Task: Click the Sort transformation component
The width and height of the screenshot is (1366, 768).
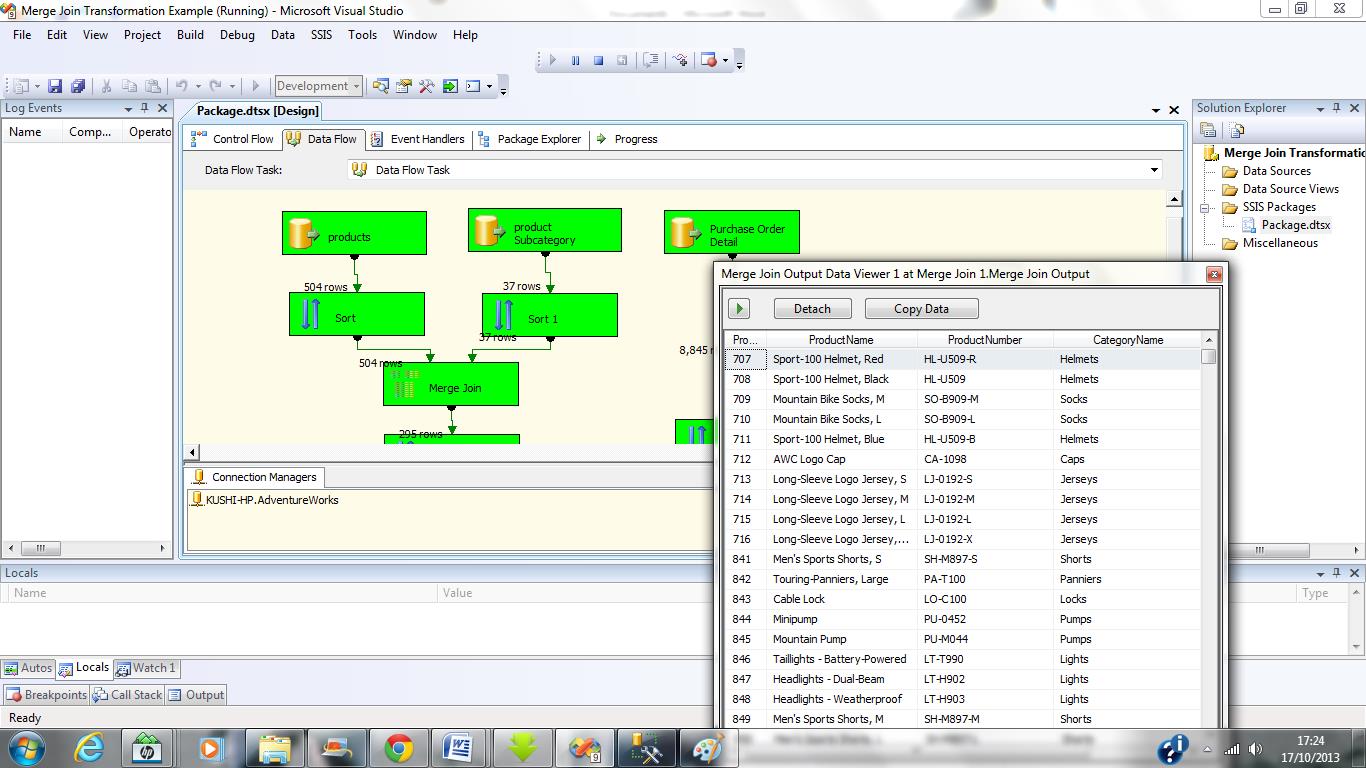Action: pos(356,315)
